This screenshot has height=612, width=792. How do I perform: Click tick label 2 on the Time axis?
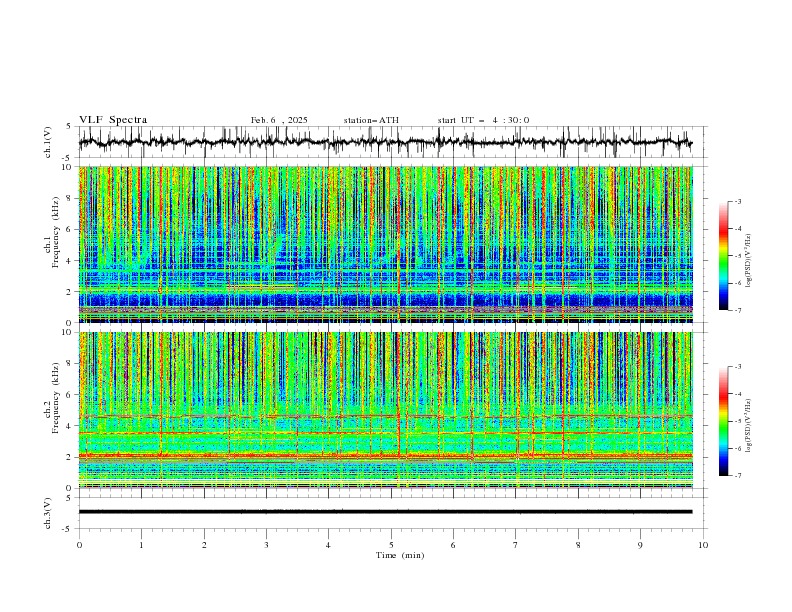click(204, 545)
